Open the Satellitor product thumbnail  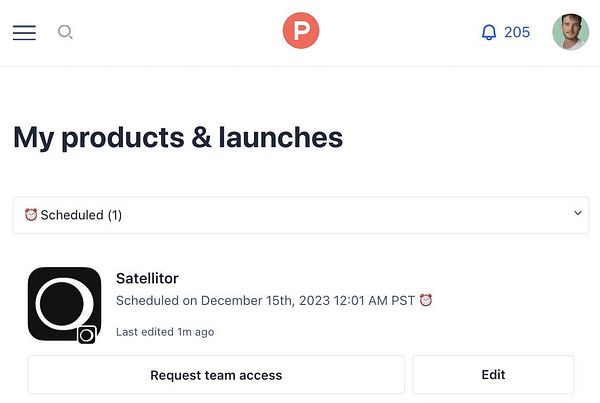click(63, 303)
